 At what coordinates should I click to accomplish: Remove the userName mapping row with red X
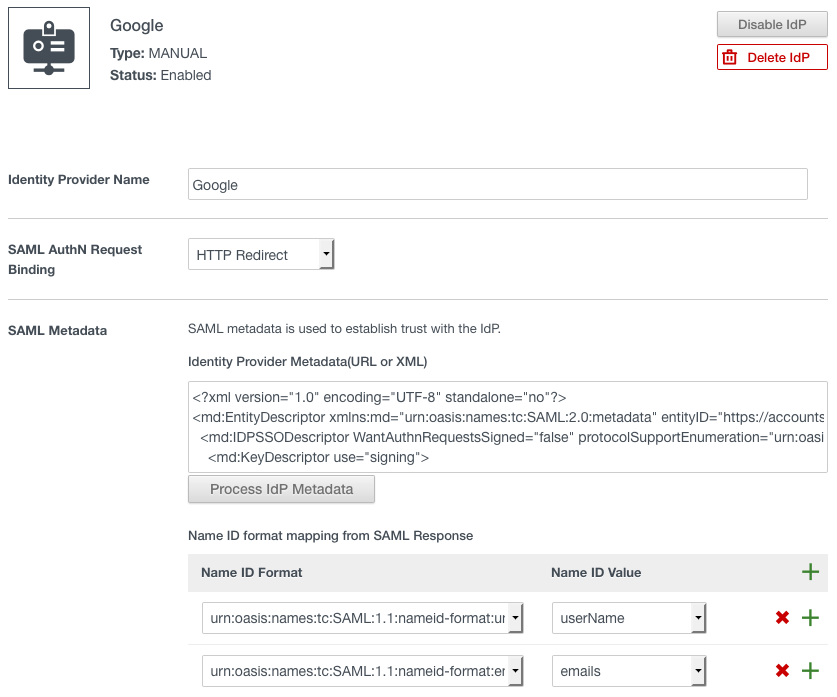783,618
